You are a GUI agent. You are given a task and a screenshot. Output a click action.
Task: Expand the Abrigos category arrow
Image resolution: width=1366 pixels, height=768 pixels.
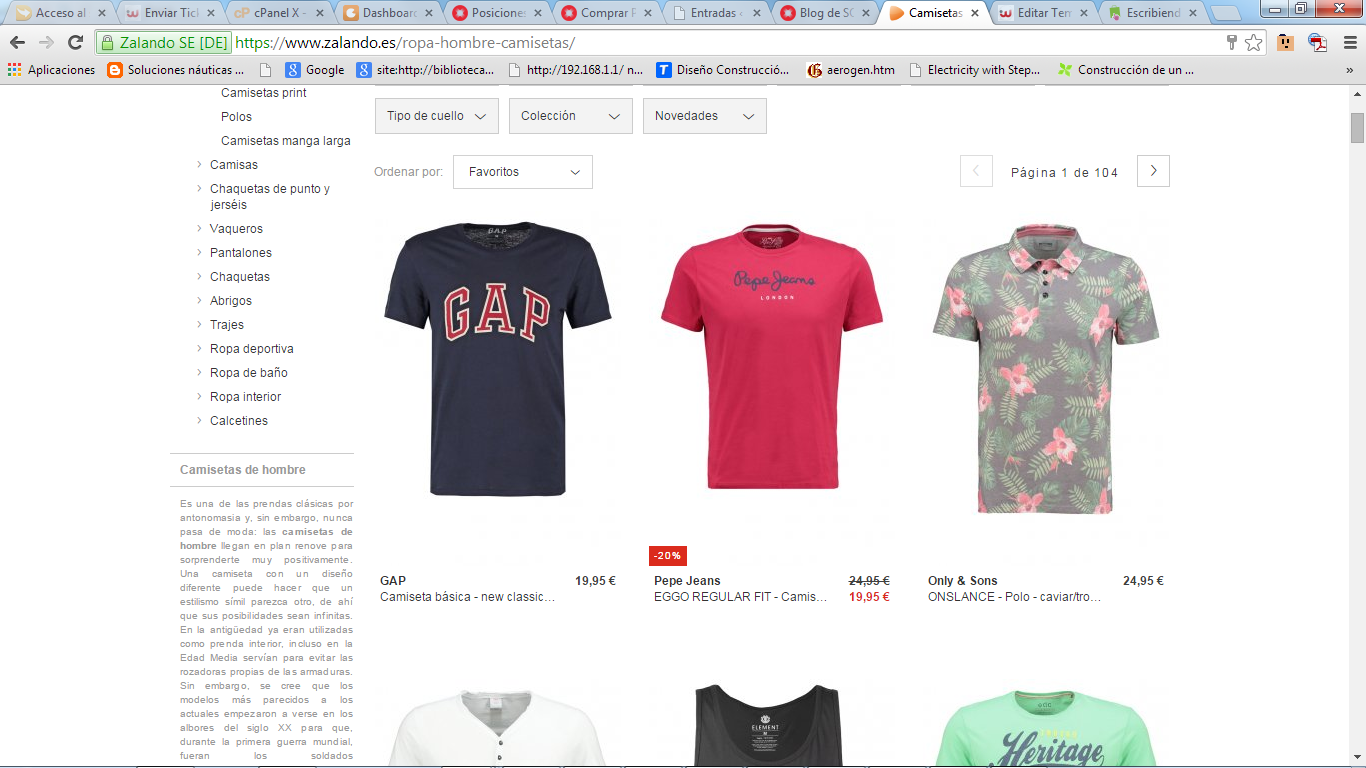point(199,301)
